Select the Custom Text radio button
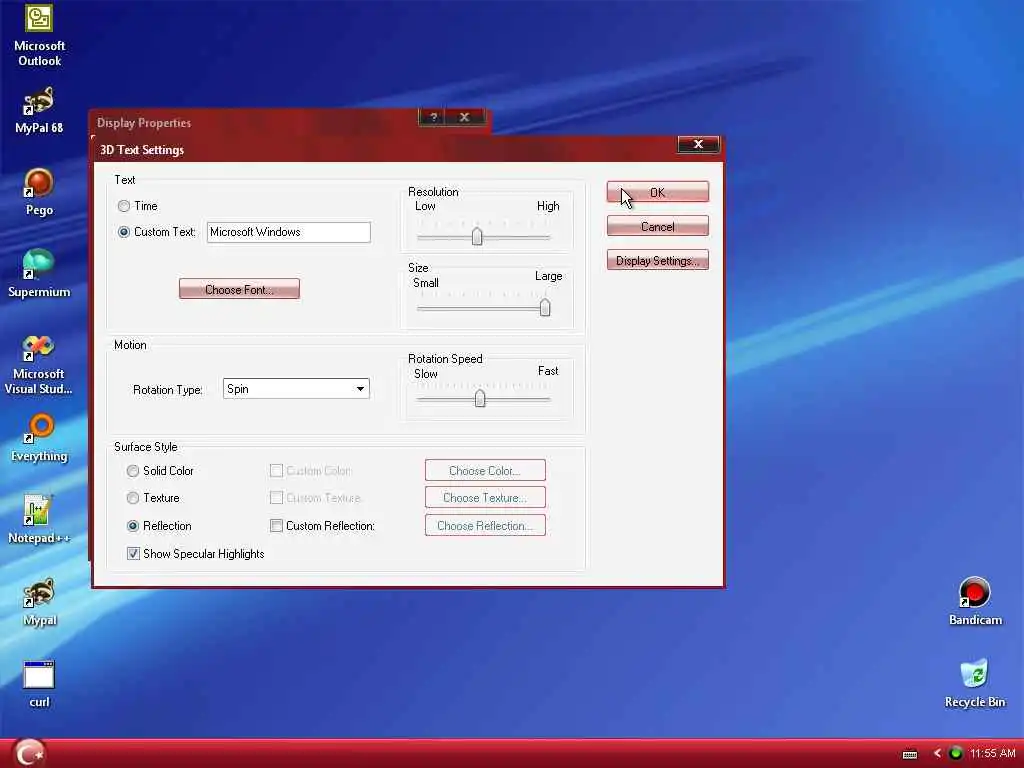 pyautogui.click(x=123, y=232)
